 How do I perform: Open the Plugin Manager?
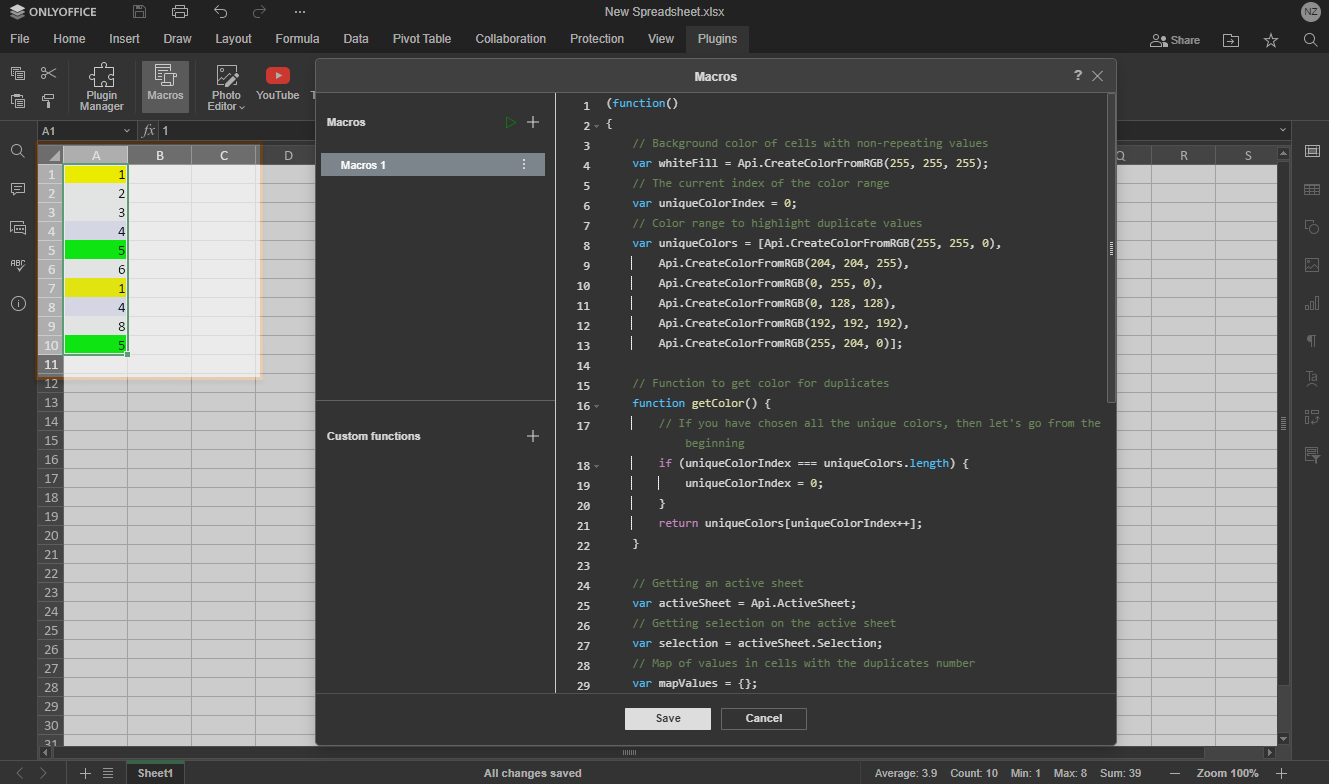click(102, 87)
